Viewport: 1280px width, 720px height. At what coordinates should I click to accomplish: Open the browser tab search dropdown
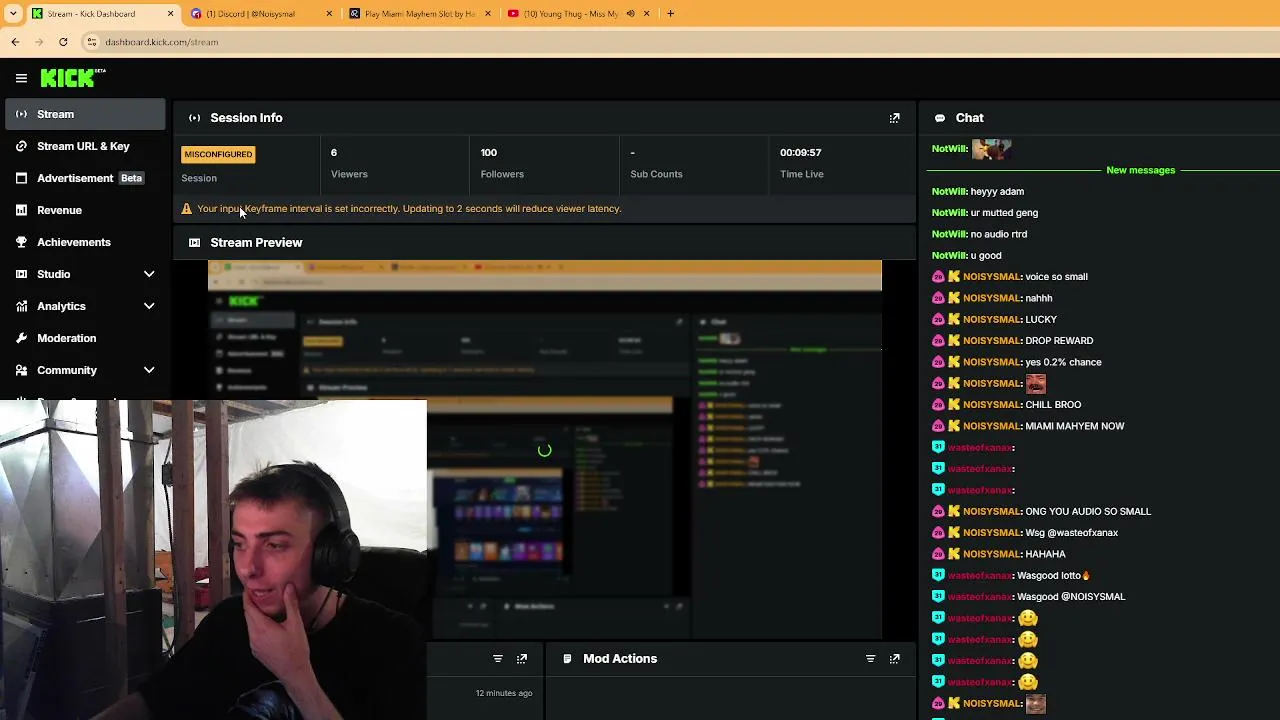13,14
